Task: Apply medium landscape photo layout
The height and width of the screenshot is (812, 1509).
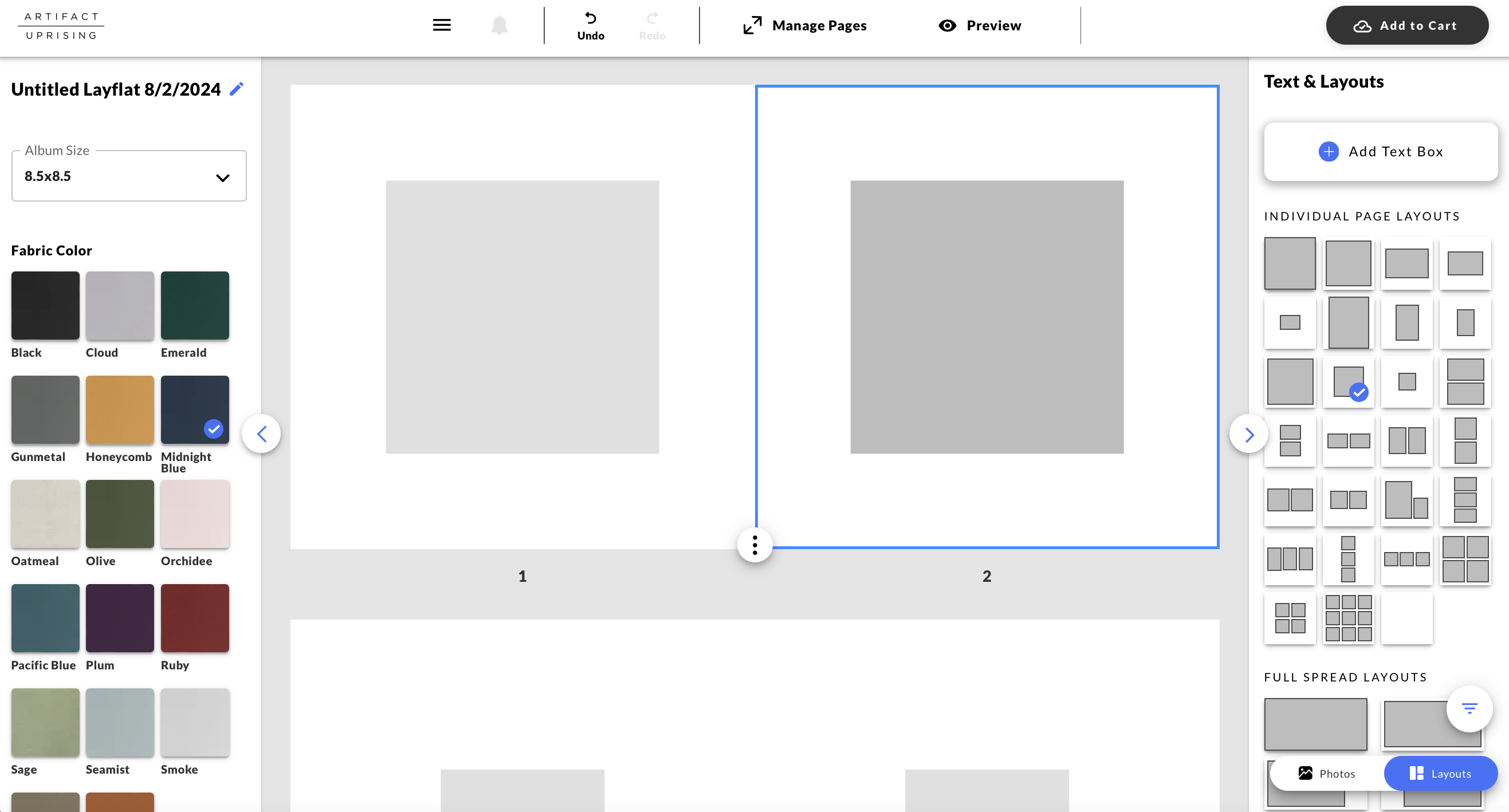Action: click(x=1406, y=263)
